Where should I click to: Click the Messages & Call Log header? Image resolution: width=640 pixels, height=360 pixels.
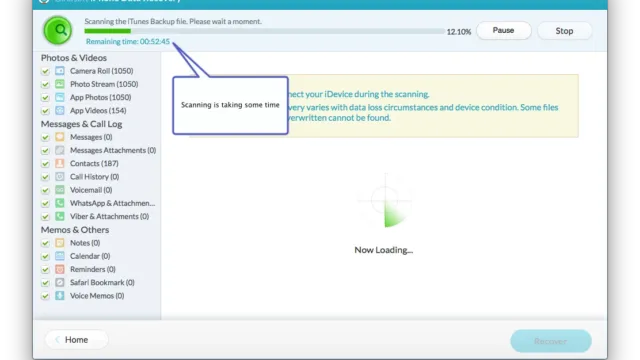82,124
